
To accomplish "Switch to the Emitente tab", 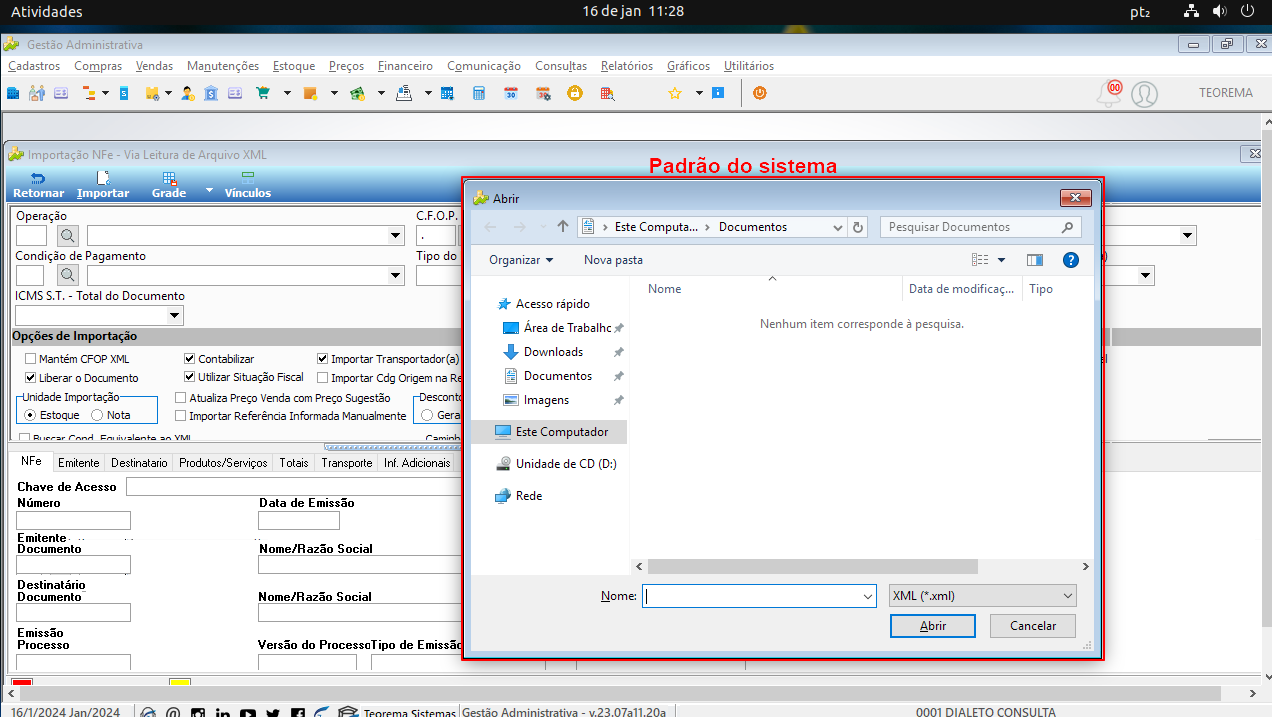I will (x=79, y=463).
